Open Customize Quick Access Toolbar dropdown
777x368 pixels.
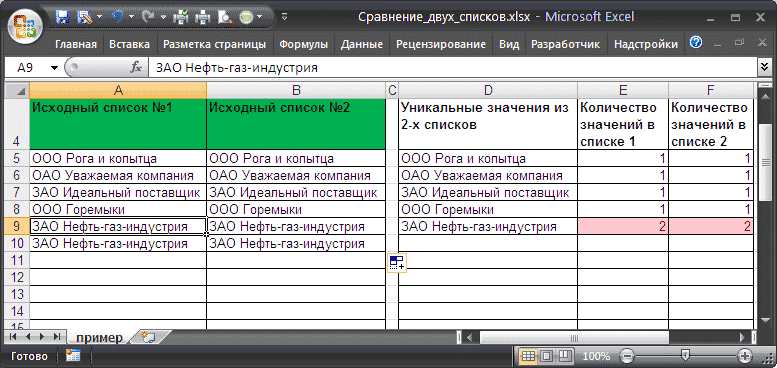point(284,17)
